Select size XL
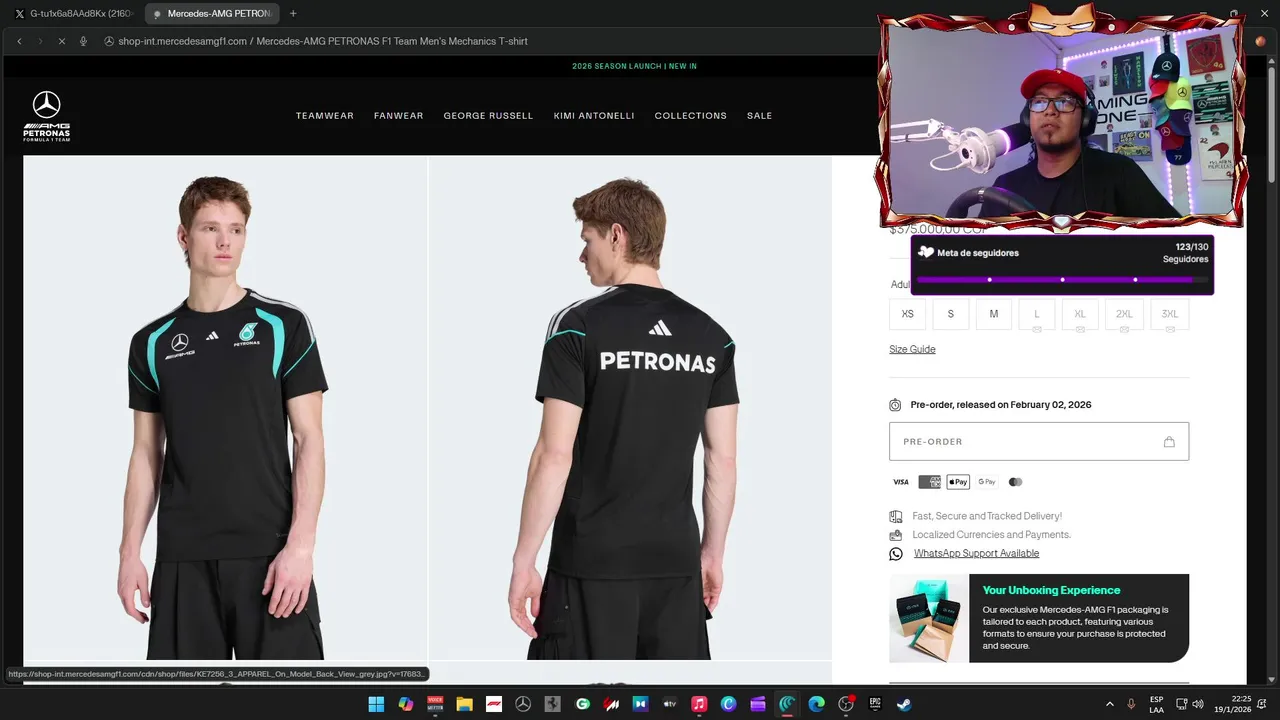Screen dimensions: 1280x720 click(x=1080, y=314)
